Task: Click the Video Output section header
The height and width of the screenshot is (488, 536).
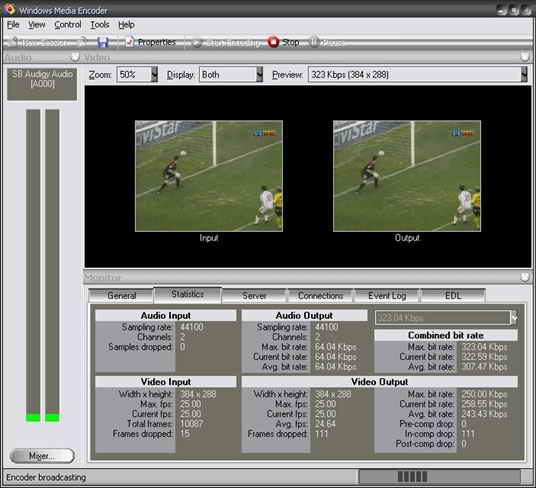Action: pos(379,382)
